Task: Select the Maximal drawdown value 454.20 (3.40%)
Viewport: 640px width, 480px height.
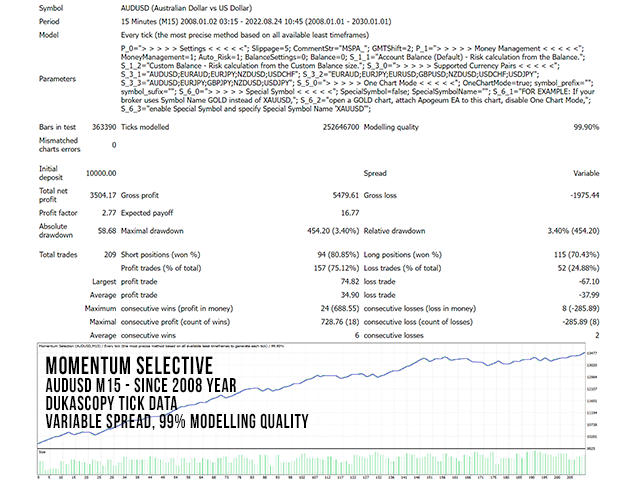Action: click(333, 231)
